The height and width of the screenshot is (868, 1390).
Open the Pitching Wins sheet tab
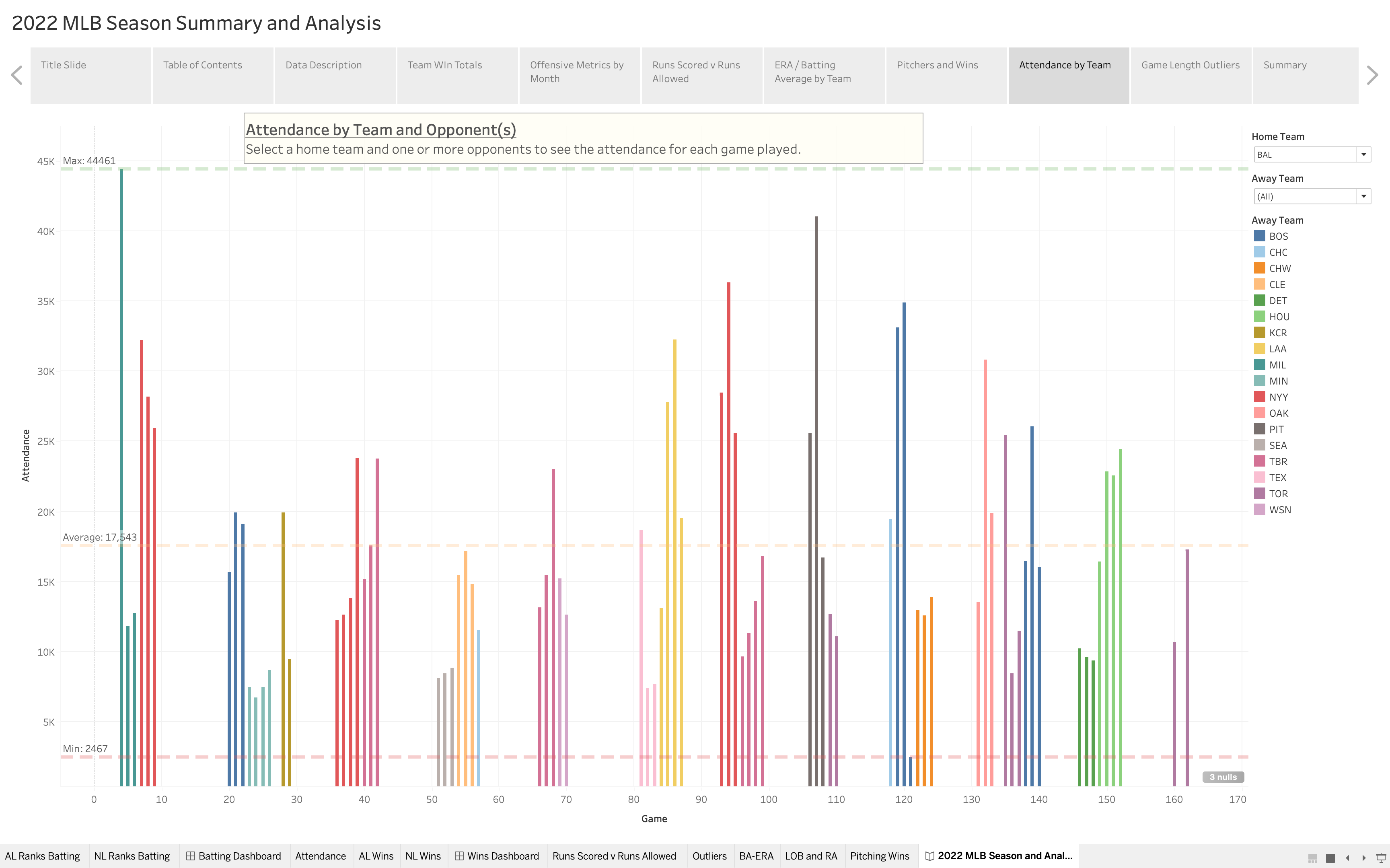(880, 856)
